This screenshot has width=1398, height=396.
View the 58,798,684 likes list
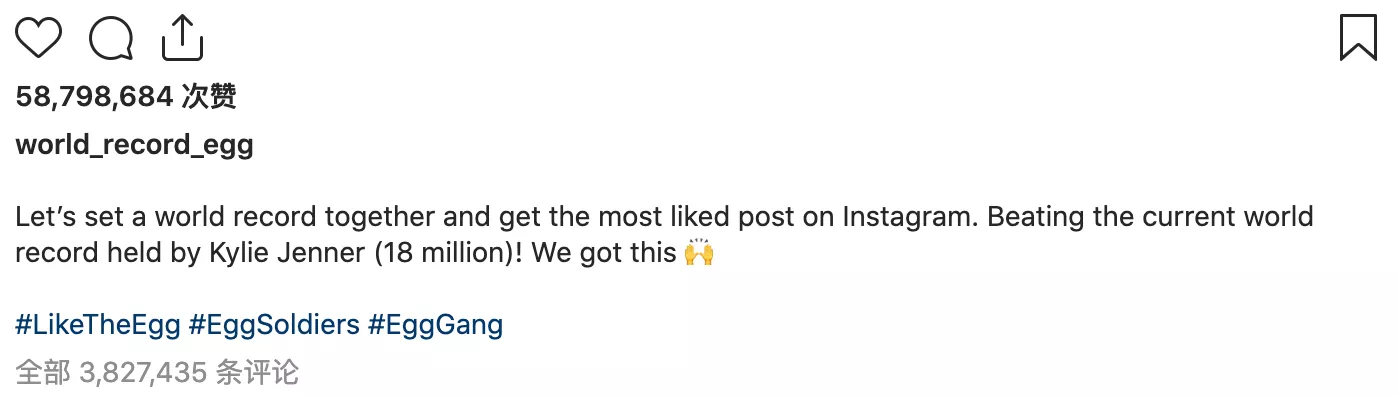coord(126,97)
